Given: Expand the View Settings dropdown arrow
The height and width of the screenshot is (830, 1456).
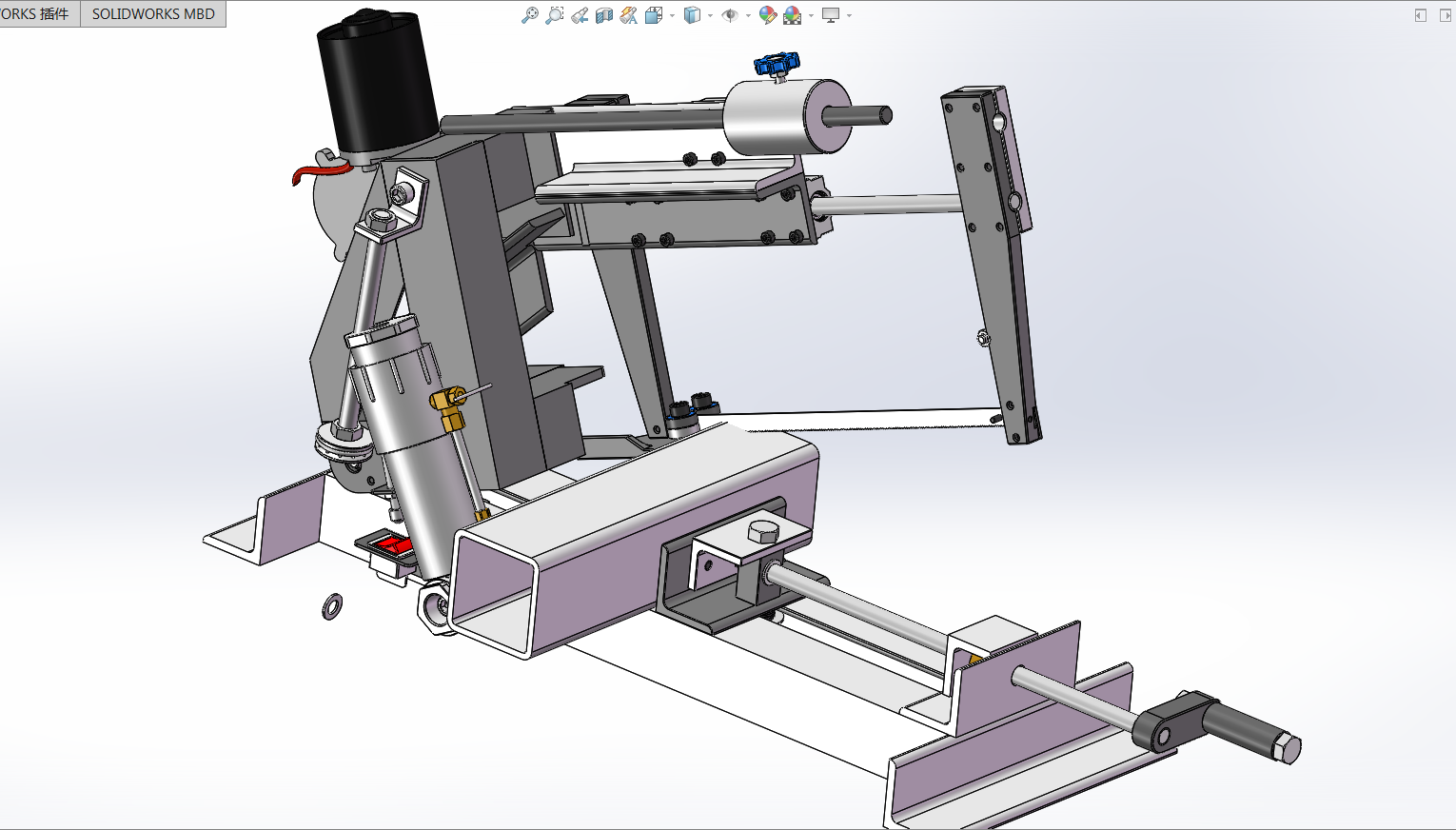Looking at the screenshot, I should tap(849, 15).
